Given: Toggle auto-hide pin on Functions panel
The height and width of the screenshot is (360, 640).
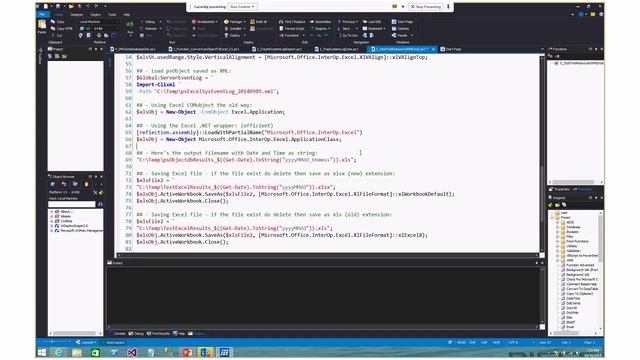Looking at the screenshot, I should point(596,49).
